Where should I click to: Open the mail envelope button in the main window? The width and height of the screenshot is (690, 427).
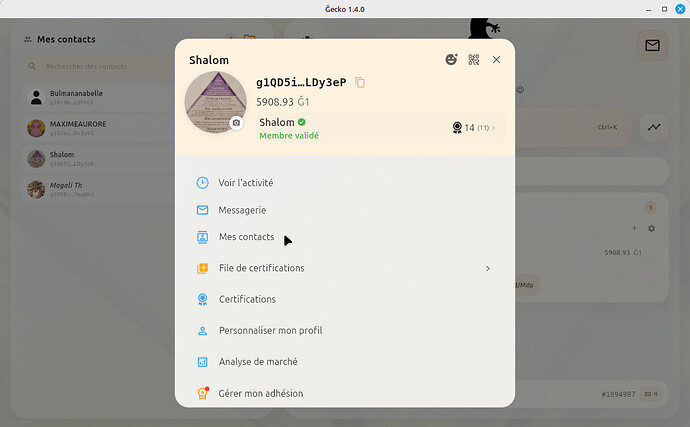[x=652, y=45]
